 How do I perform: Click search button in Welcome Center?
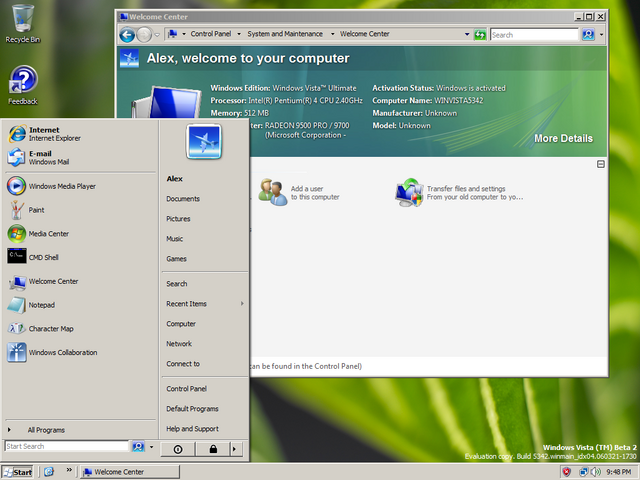point(588,35)
